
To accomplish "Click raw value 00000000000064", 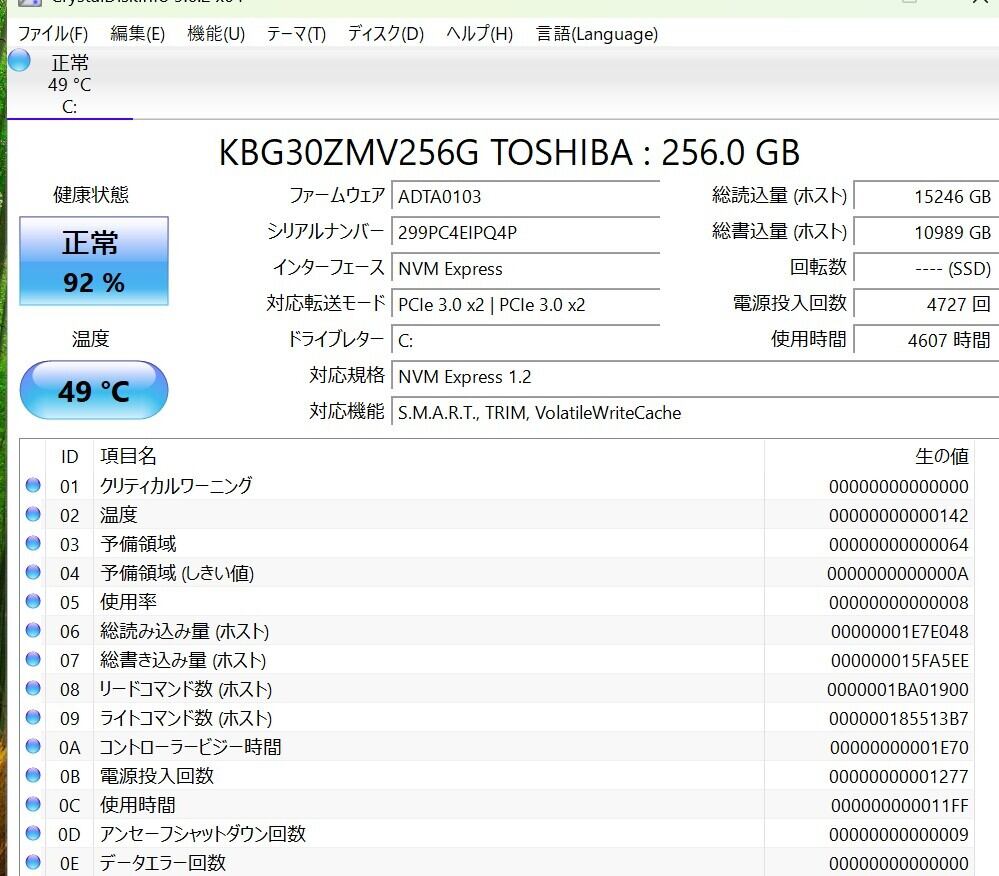I will click(898, 545).
